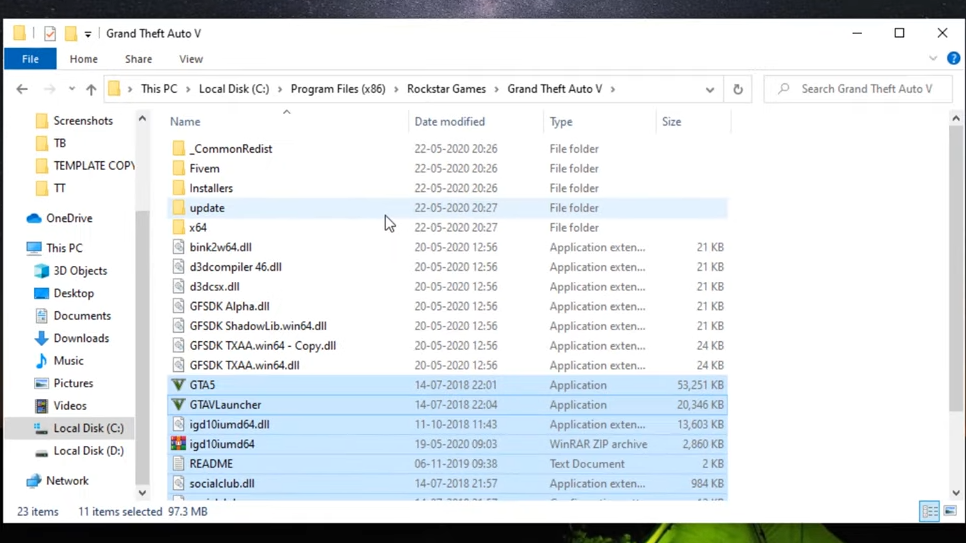Switch to Details view layout button
Screen dimensions: 966x543
[x=930, y=511]
